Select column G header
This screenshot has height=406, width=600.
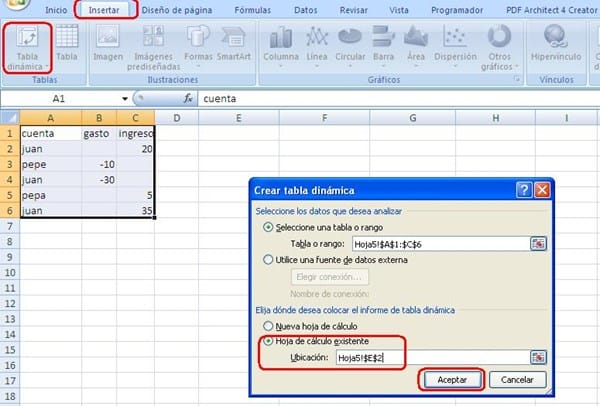pyautogui.click(x=412, y=118)
